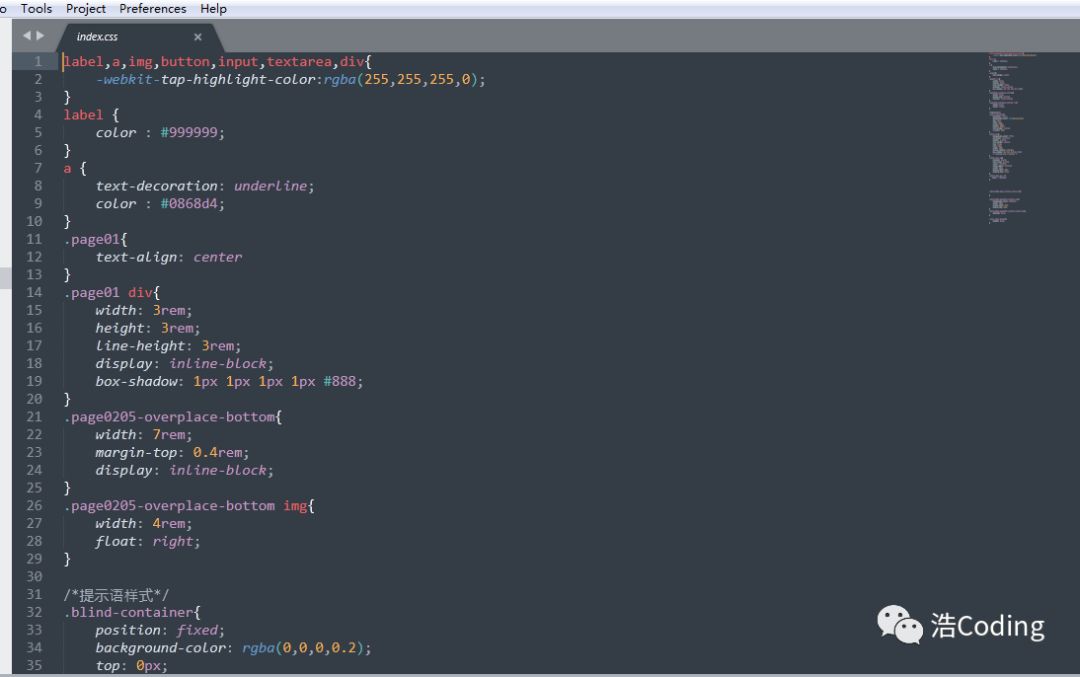Click line number 21 in gutter
The height and width of the screenshot is (677, 1080).
coord(34,417)
